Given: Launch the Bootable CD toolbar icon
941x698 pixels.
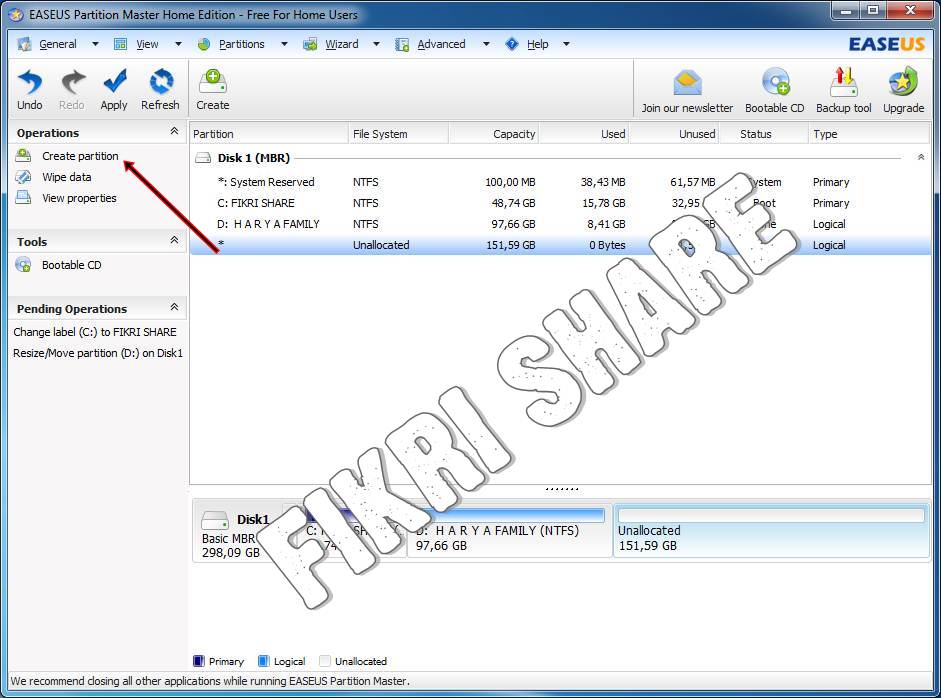Looking at the screenshot, I should pos(775,83).
